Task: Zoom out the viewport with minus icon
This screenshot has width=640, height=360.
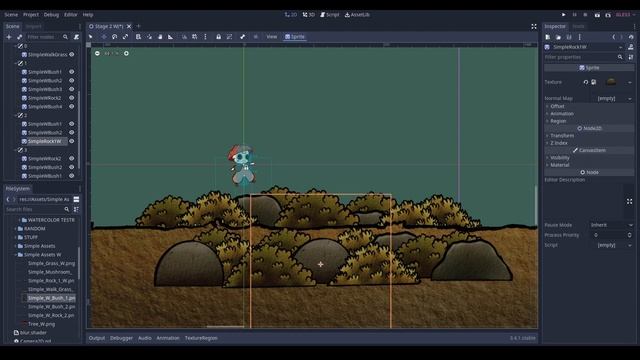Action: click(x=97, y=53)
